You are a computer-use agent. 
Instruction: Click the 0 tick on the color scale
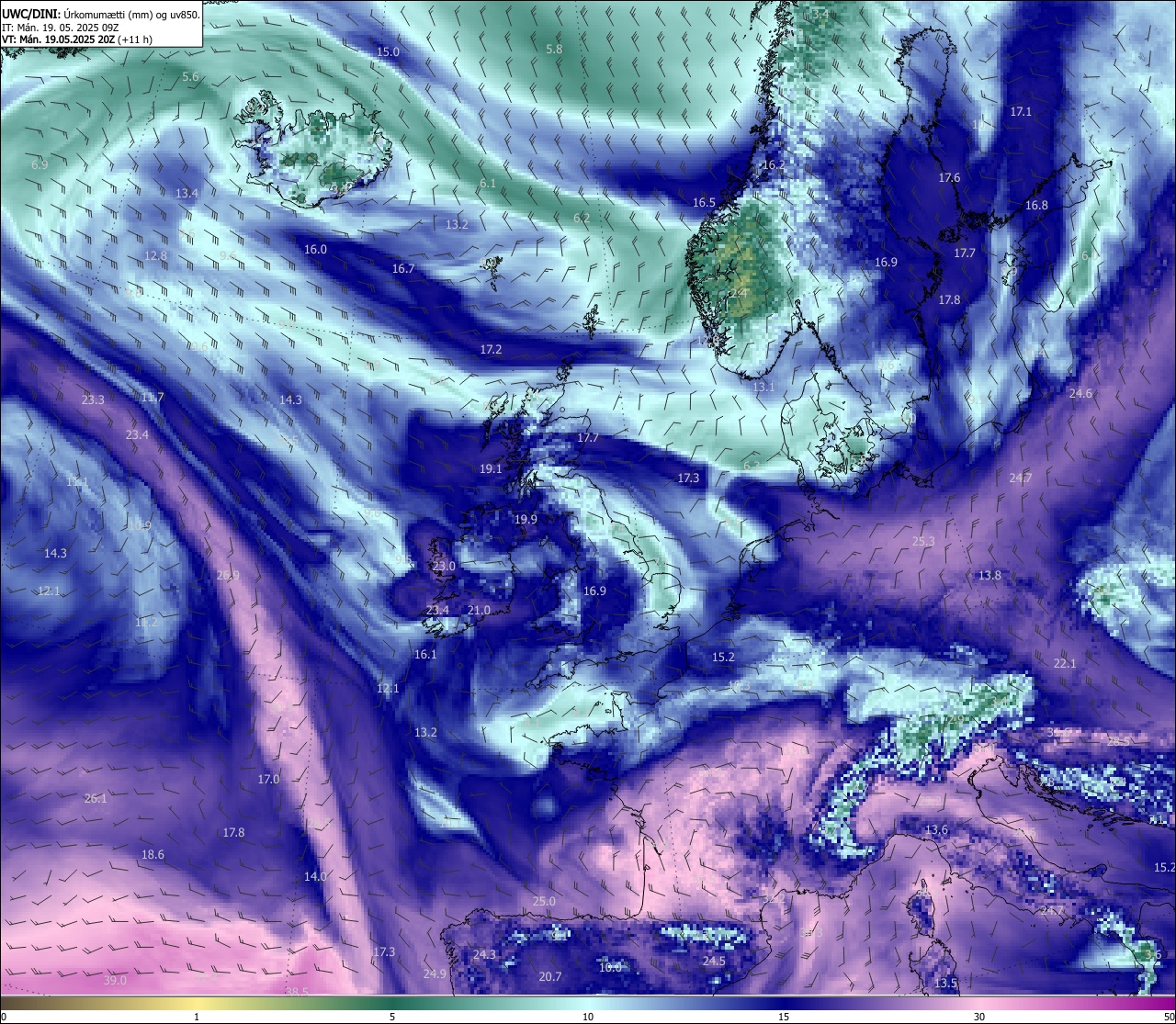(4, 1017)
